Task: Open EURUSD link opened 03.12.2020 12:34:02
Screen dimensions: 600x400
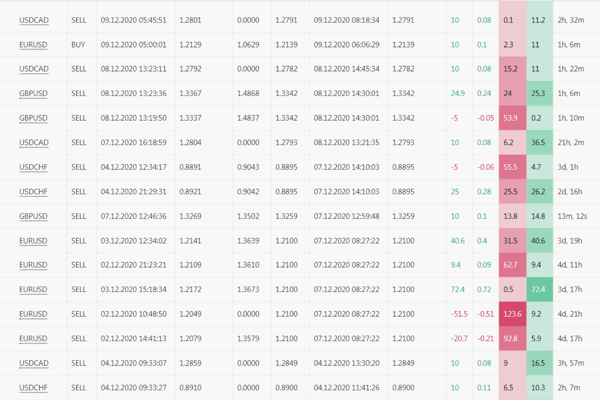Action: [34, 241]
